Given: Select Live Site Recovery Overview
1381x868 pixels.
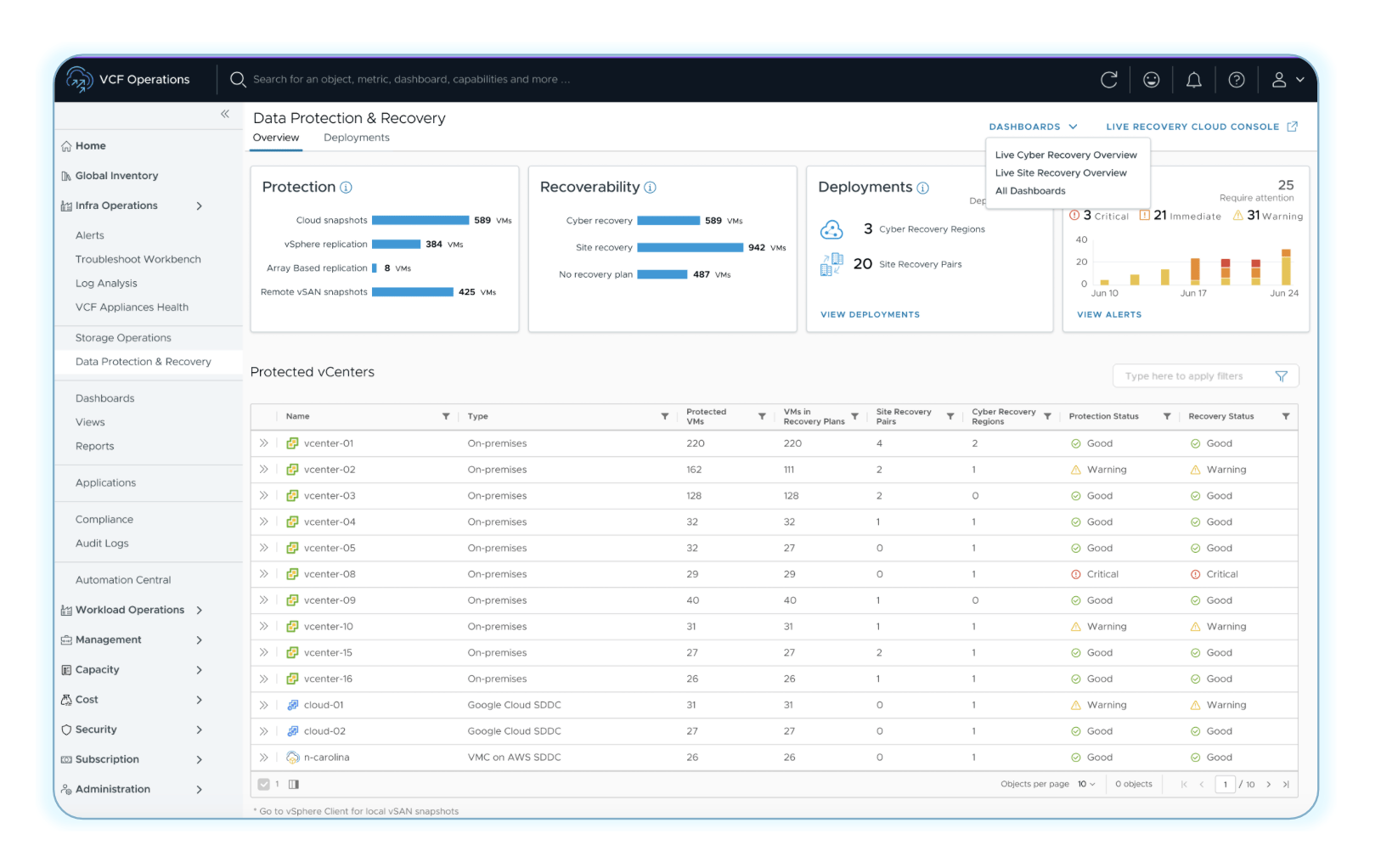Looking at the screenshot, I should point(1061,173).
